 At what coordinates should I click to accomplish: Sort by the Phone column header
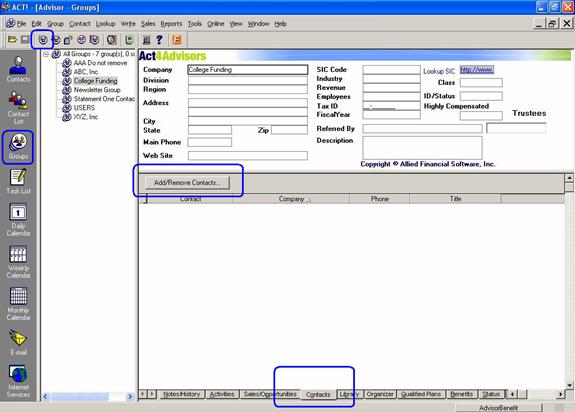click(x=380, y=199)
